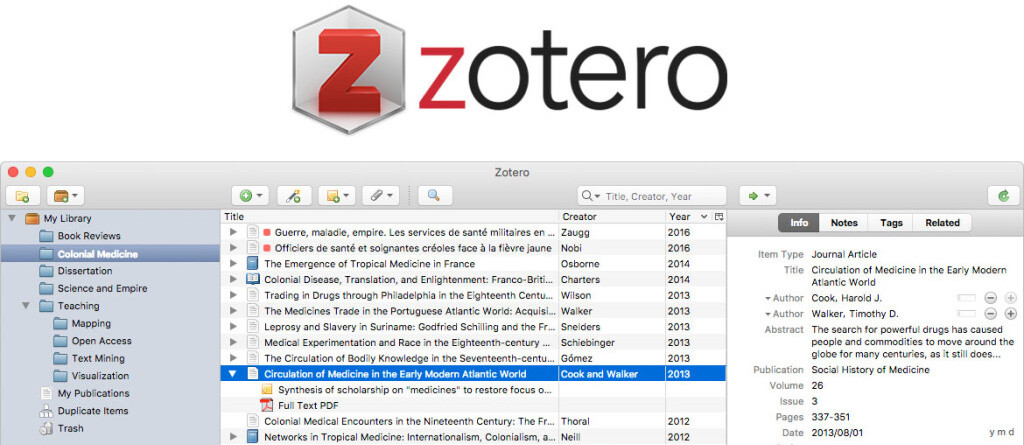Sort items by the Title column header
1024x445 pixels.
390,216
